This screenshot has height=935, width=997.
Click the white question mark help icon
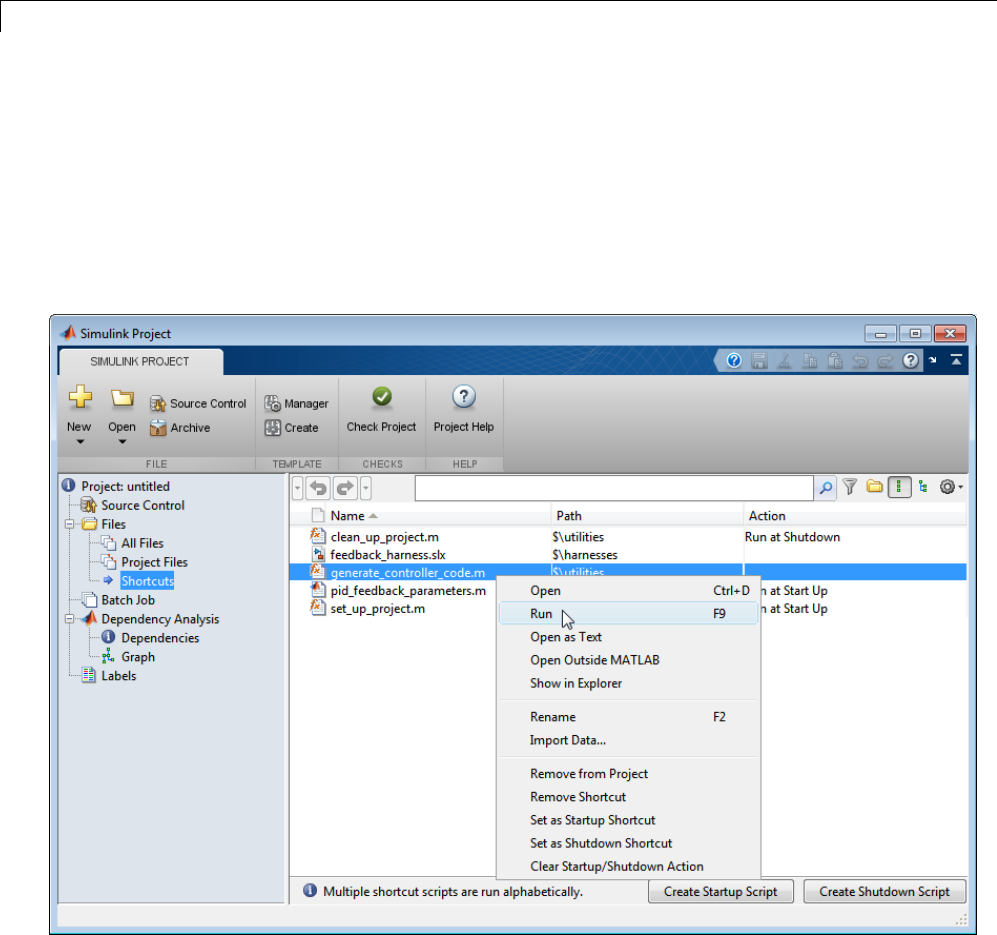click(x=911, y=361)
